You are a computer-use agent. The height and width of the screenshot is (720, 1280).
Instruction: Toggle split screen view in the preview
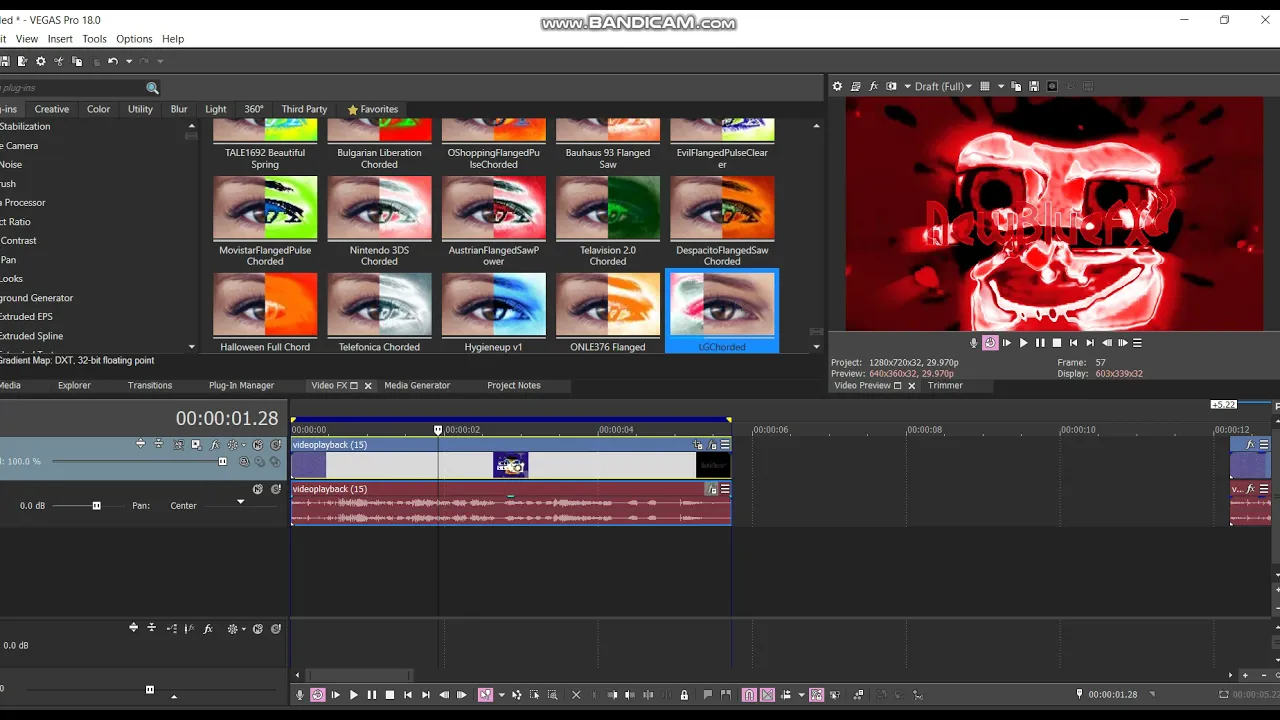click(x=891, y=86)
